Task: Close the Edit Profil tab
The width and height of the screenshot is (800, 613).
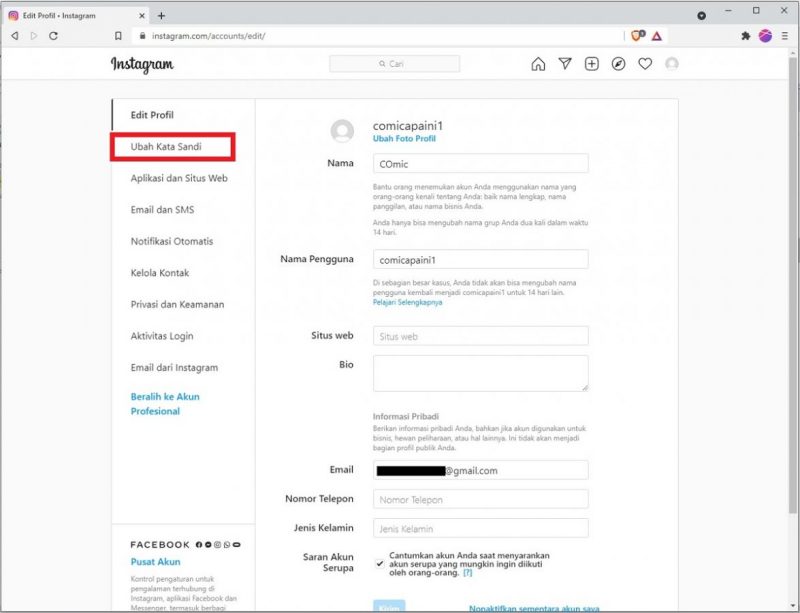Action: coord(142,16)
